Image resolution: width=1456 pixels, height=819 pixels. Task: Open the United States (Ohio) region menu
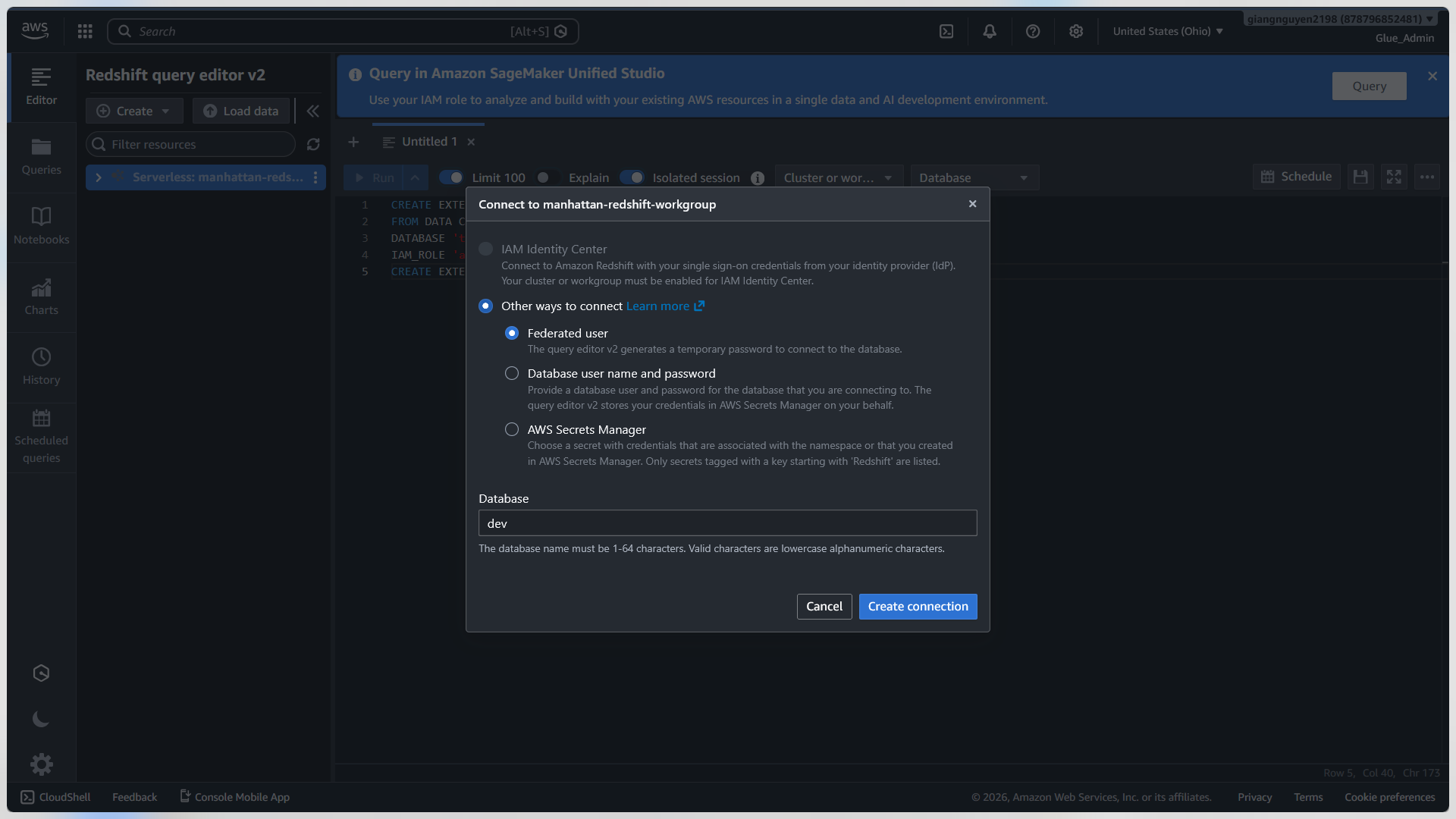point(1168,31)
